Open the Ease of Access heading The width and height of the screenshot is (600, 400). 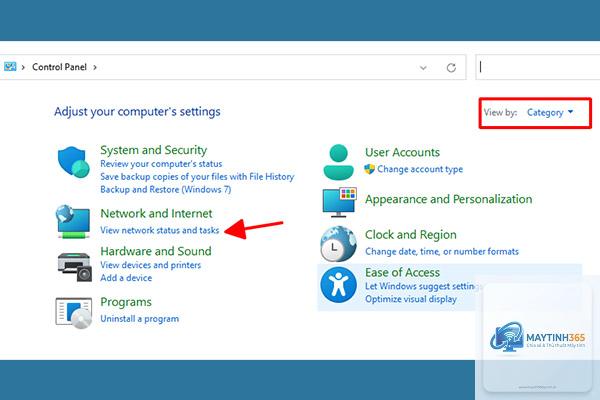click(402, 273)
